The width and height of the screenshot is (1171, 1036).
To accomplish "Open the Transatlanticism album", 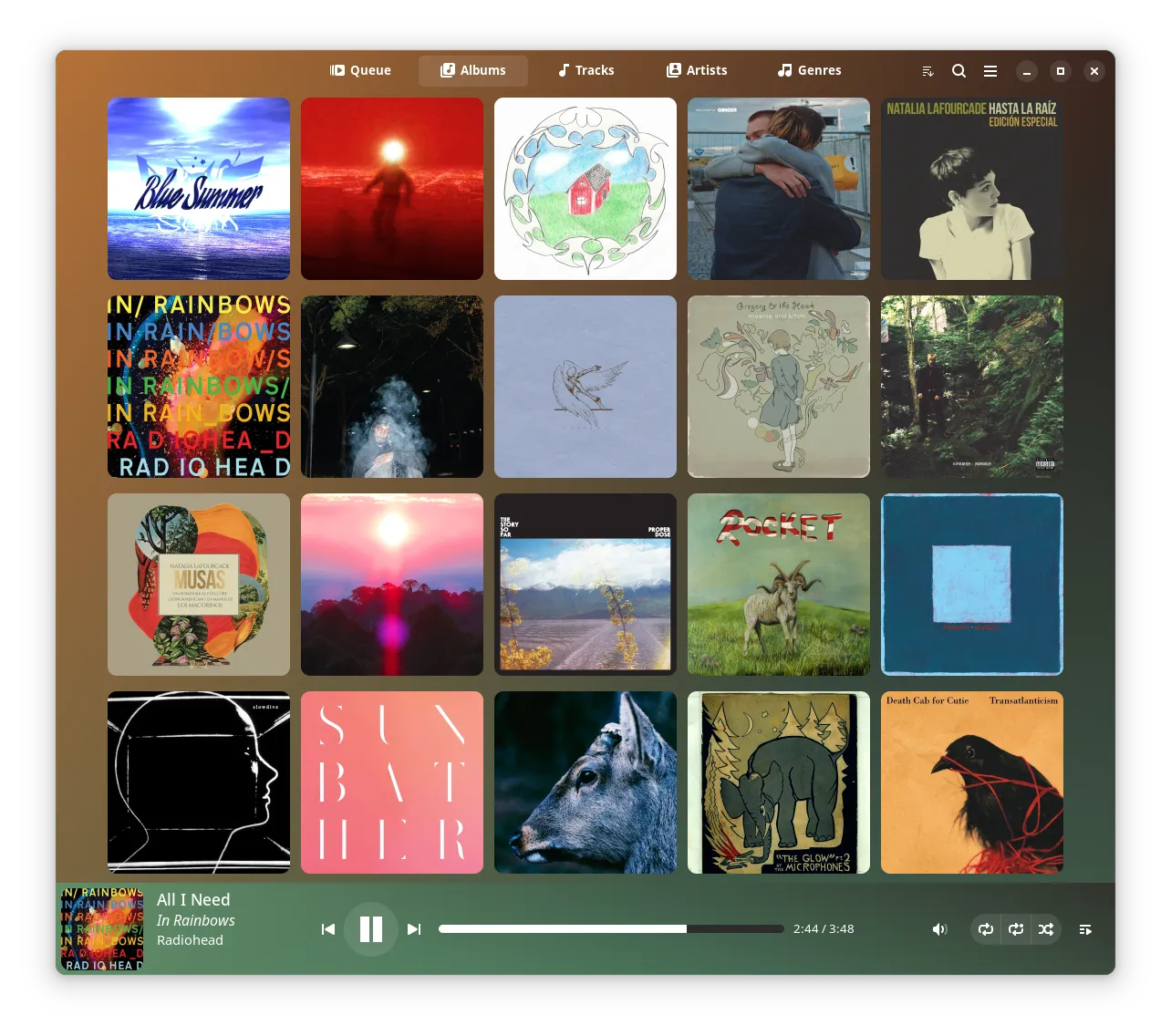I will [x=972, y=782].
